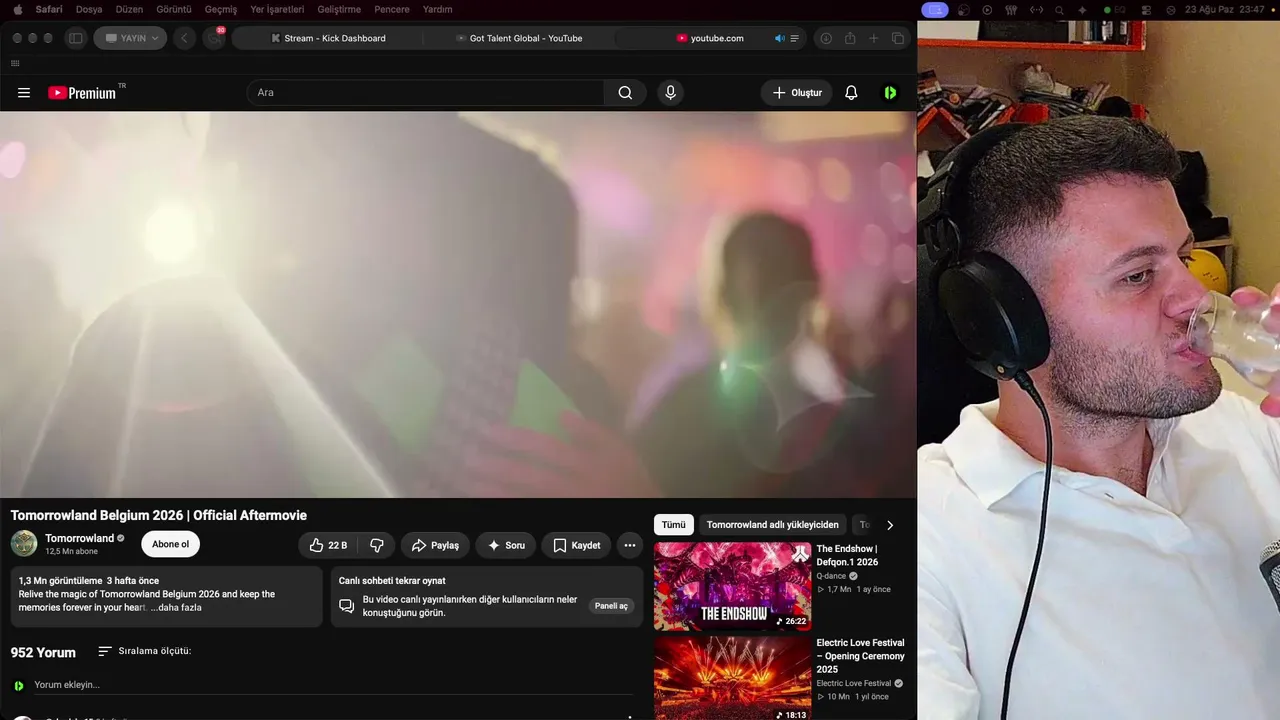Screen dimensions: 1280x720
Task: Open the Görüntü menu
Action: (x=174, y=9)
